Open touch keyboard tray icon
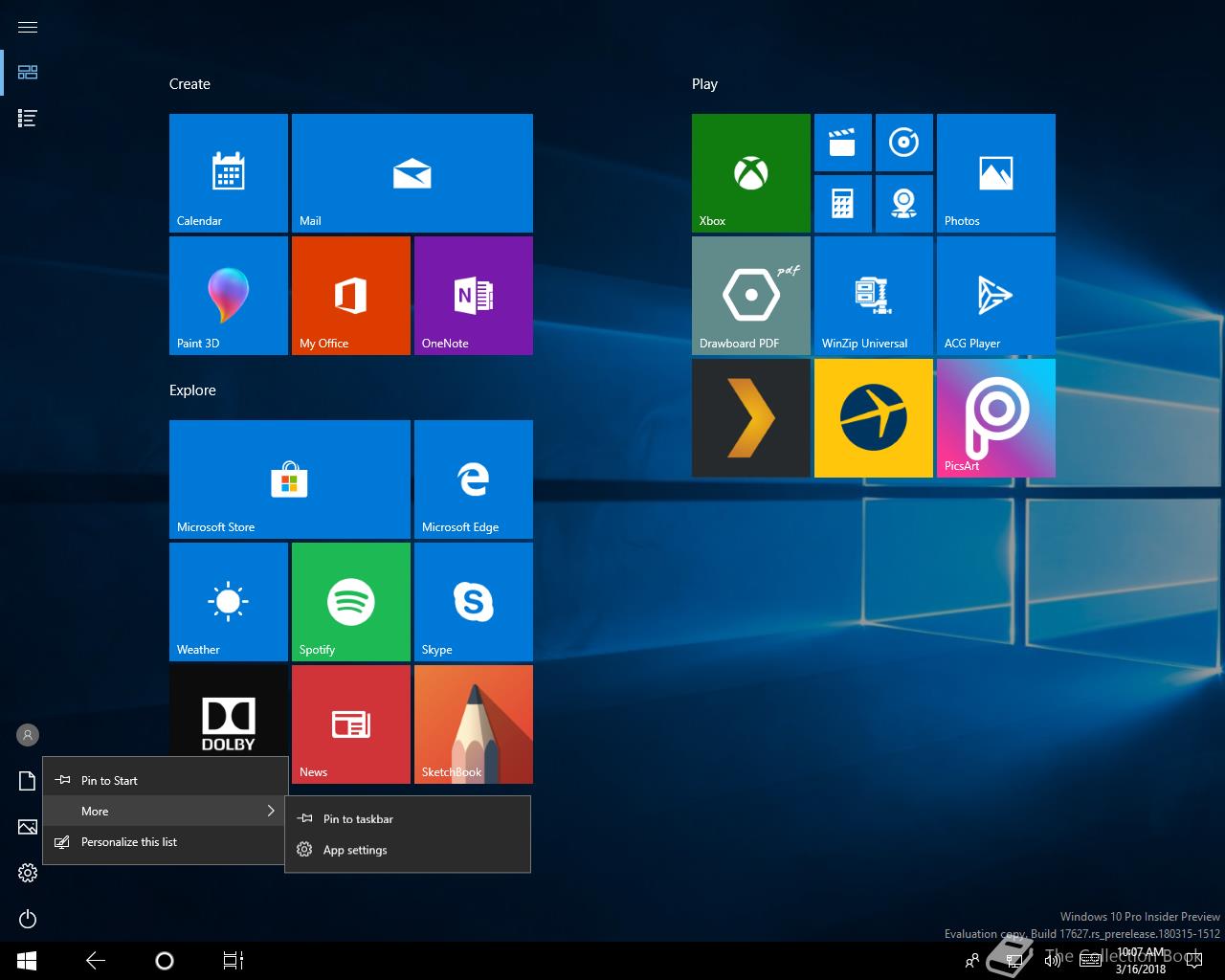Viewport: 1225px width, 980px height. point(1090,961)
